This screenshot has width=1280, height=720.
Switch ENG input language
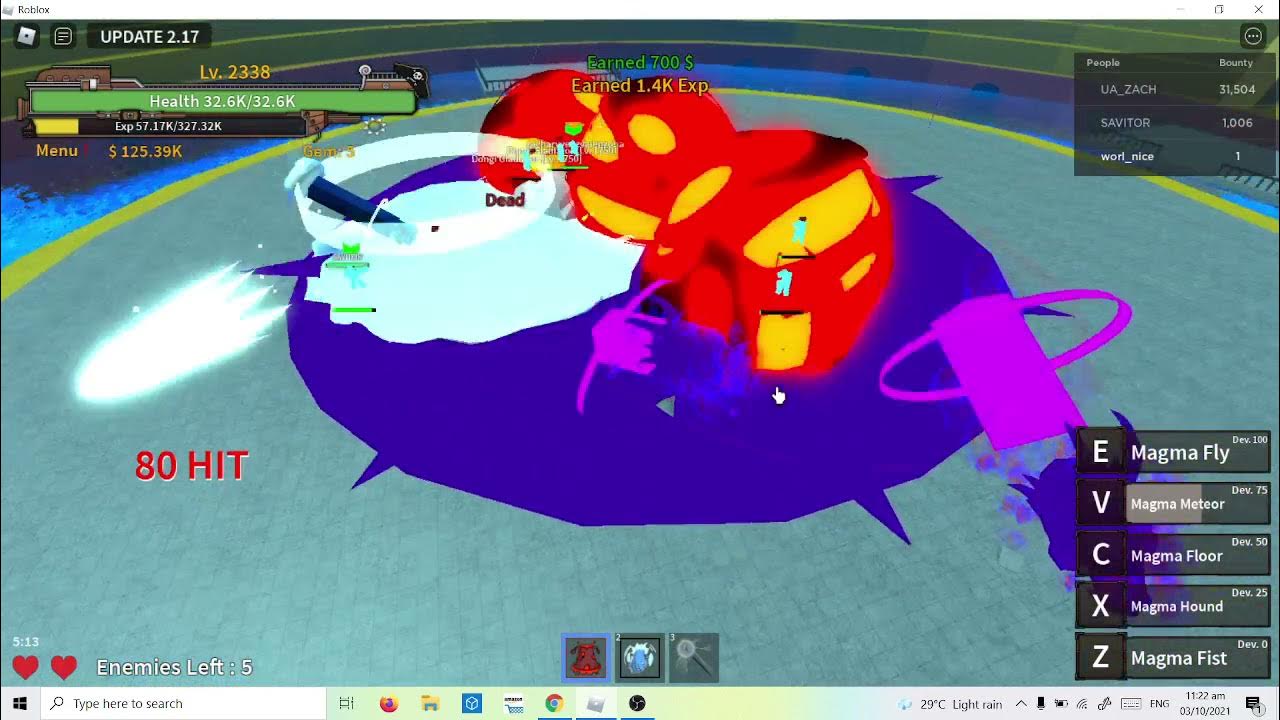click(x=1160, y=703)
